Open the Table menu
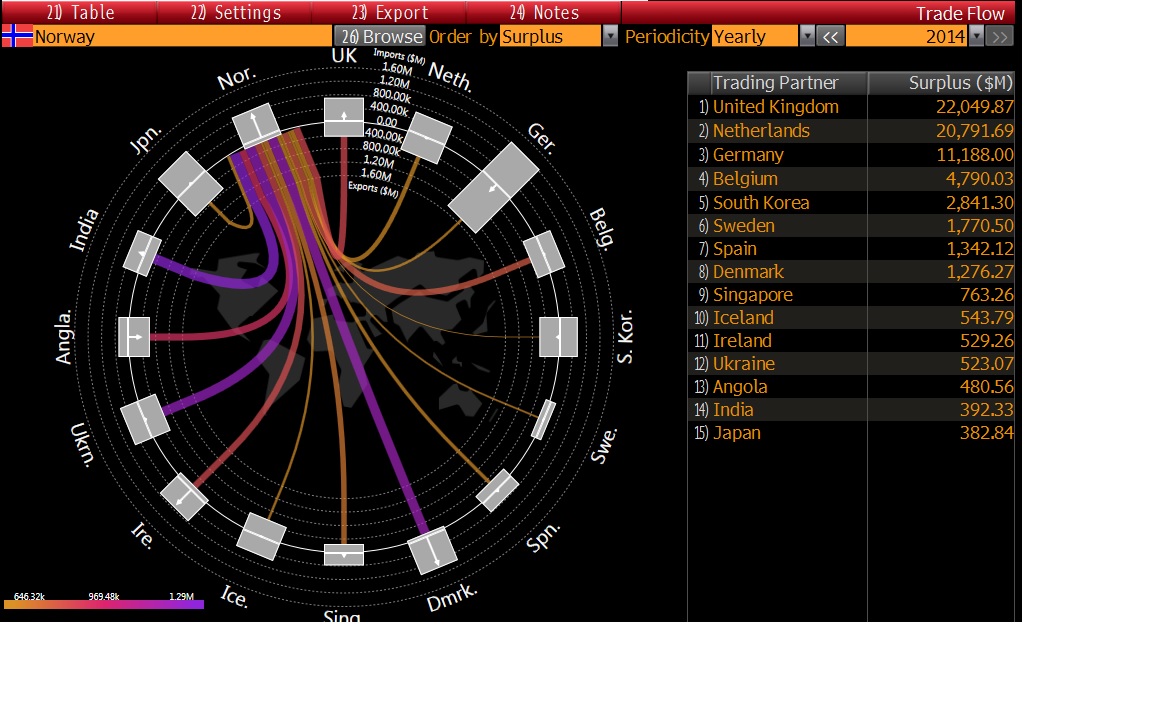This screenshot has height=720, width=1152. click(x=80, y=13)
